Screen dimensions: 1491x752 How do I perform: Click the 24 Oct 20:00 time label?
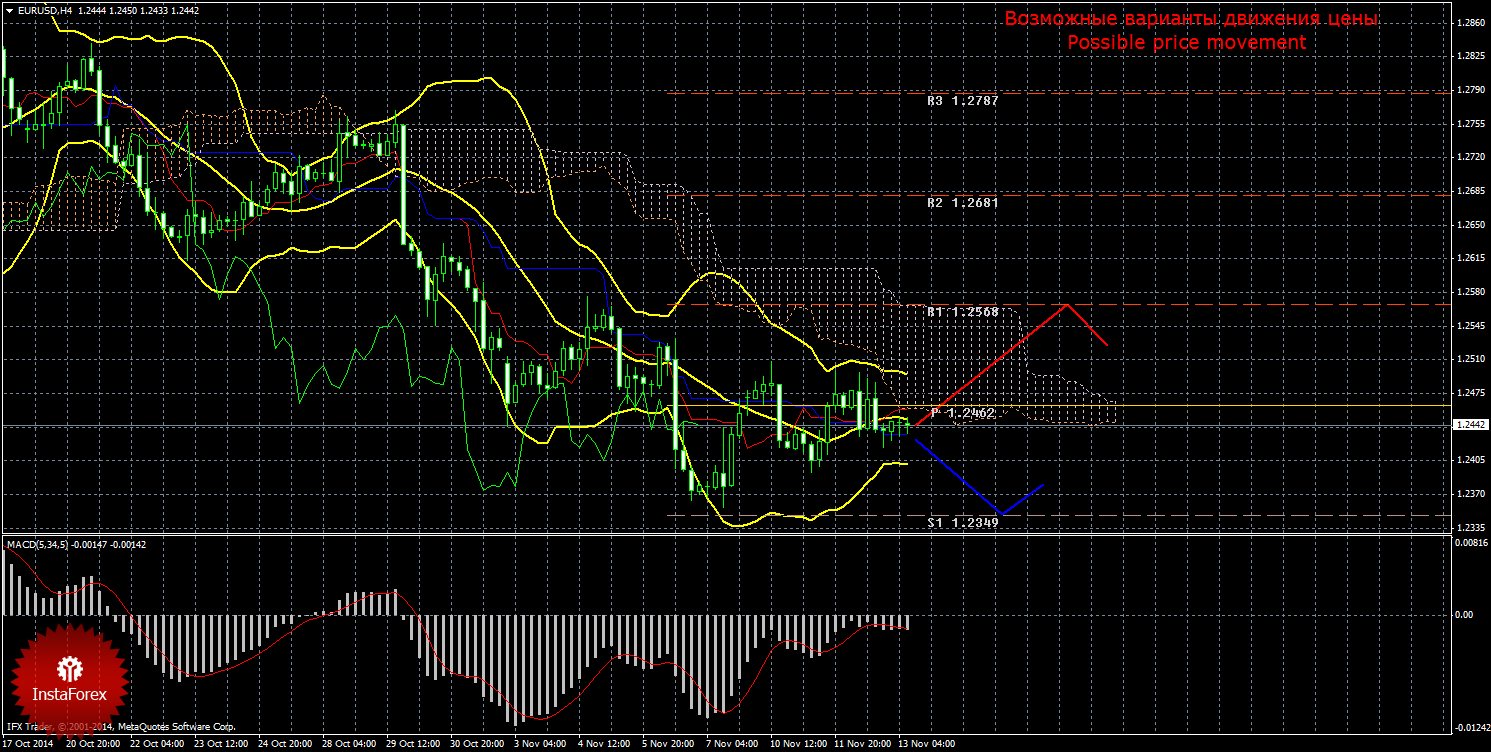tap(285, 744)
